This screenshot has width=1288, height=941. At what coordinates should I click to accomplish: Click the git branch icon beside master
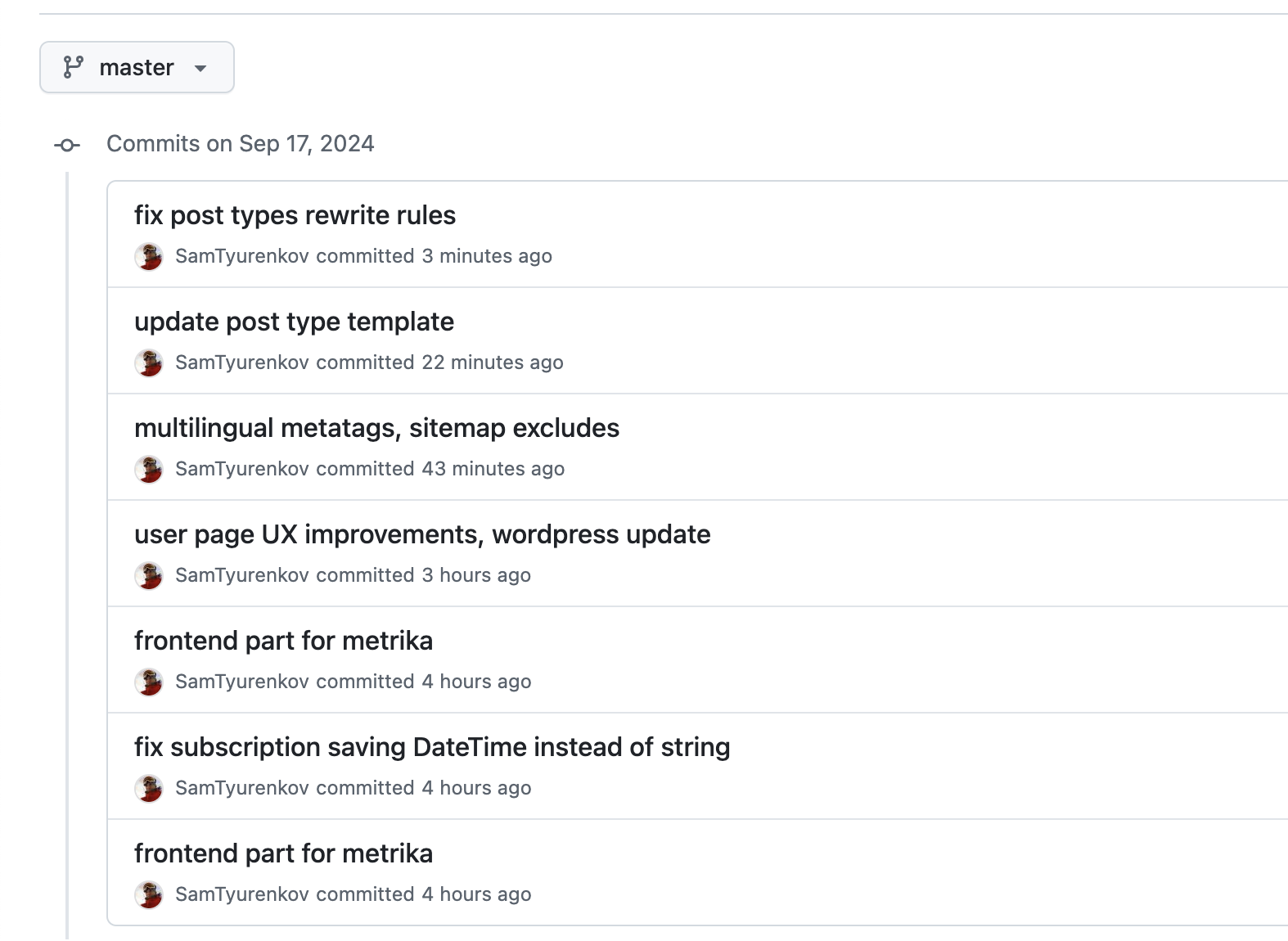[74, 67]
